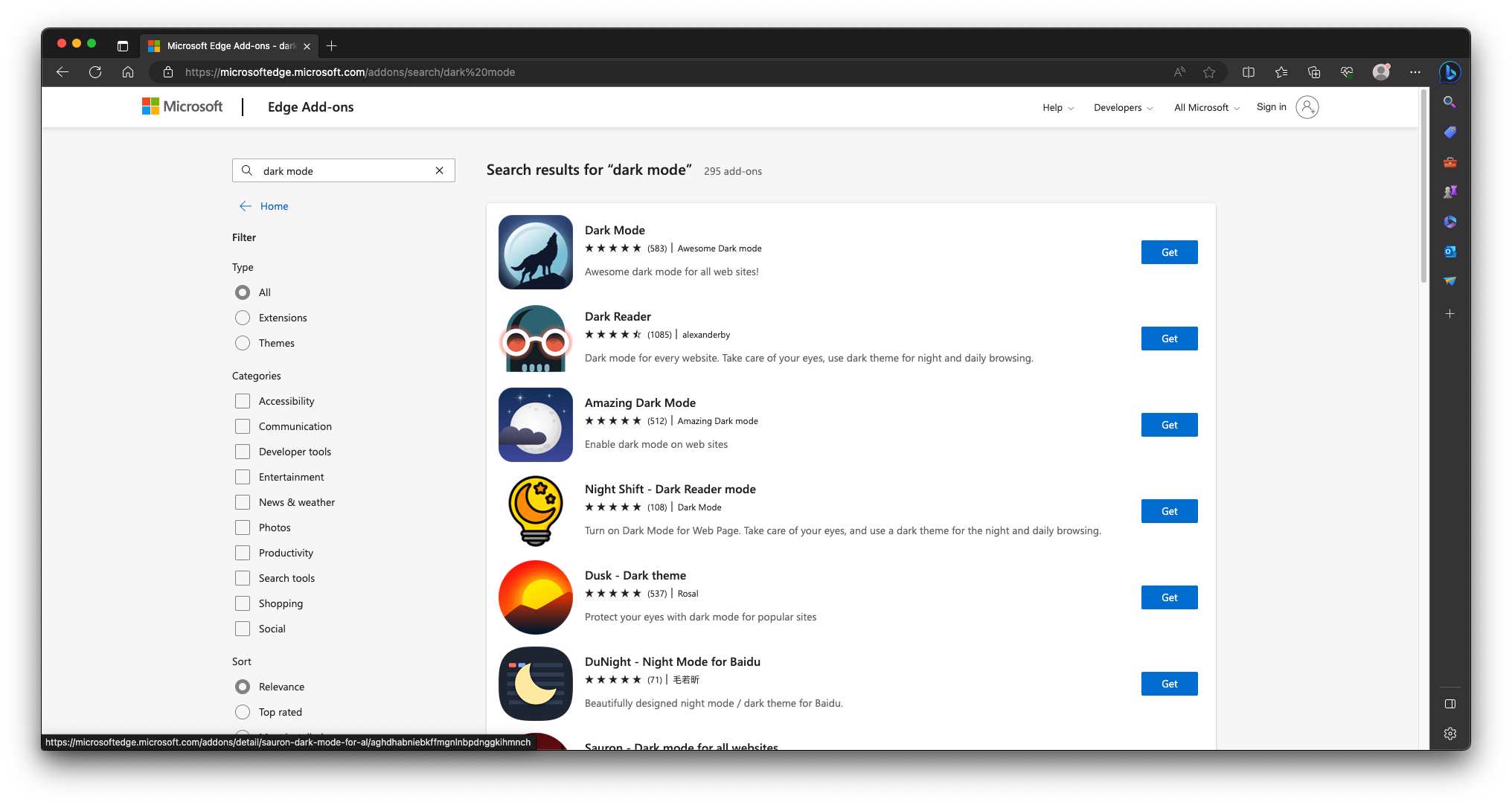Image resolution: width=1512 pixels, height=805 pixels.
Task: Open the tab actions menu icon
Action: pos(123,46)
